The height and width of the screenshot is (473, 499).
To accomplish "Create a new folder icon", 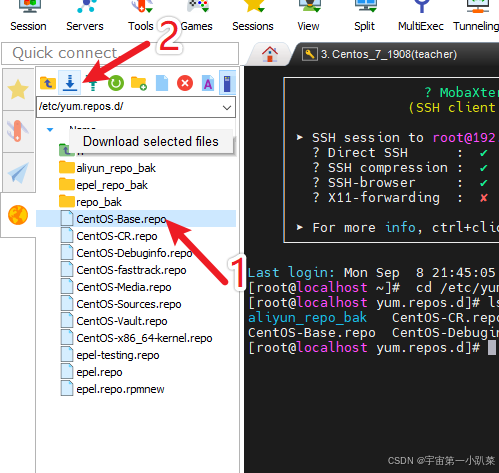I will pos(139,83).
